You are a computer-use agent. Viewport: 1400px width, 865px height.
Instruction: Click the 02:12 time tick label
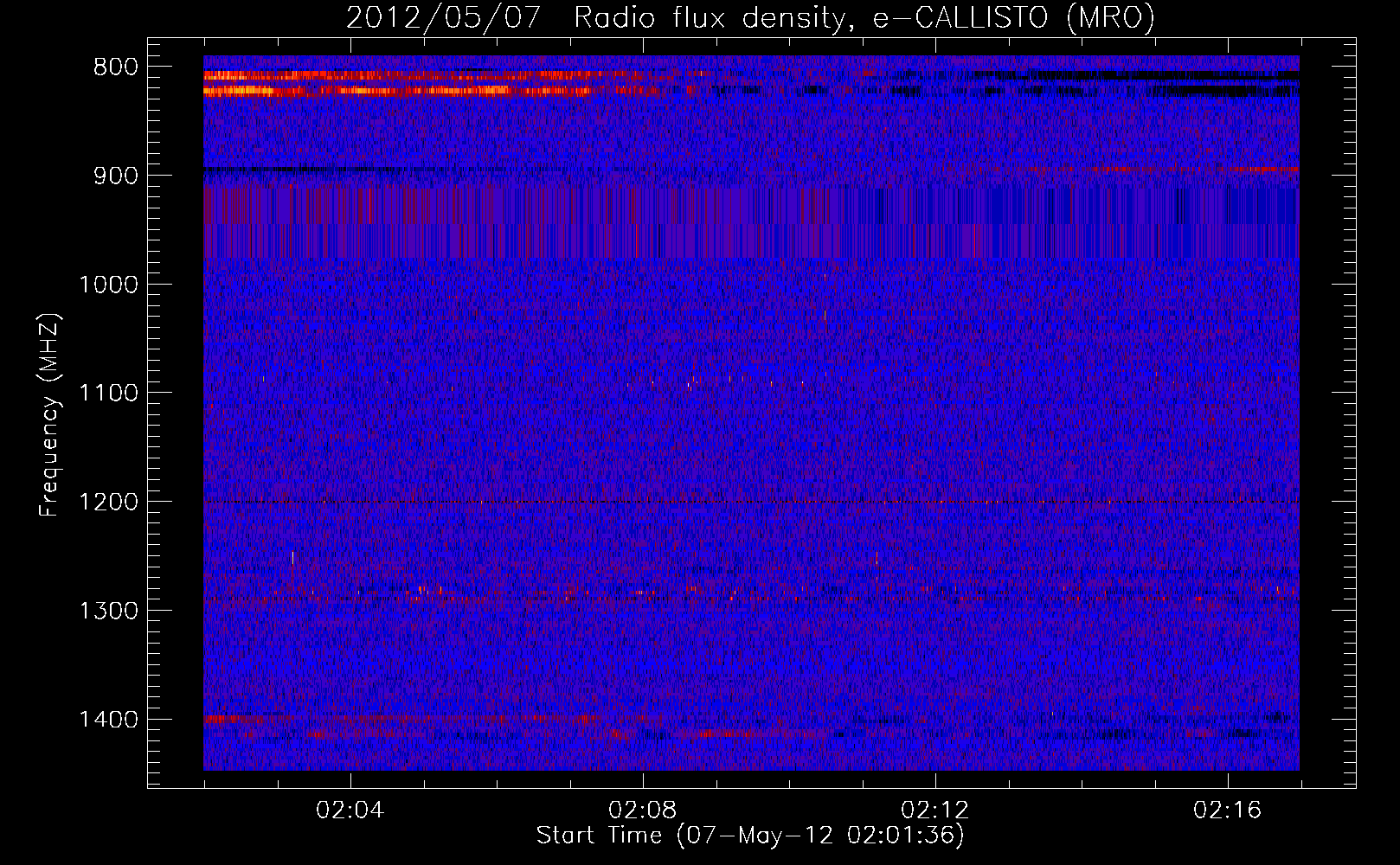click(x=935, y=811)
